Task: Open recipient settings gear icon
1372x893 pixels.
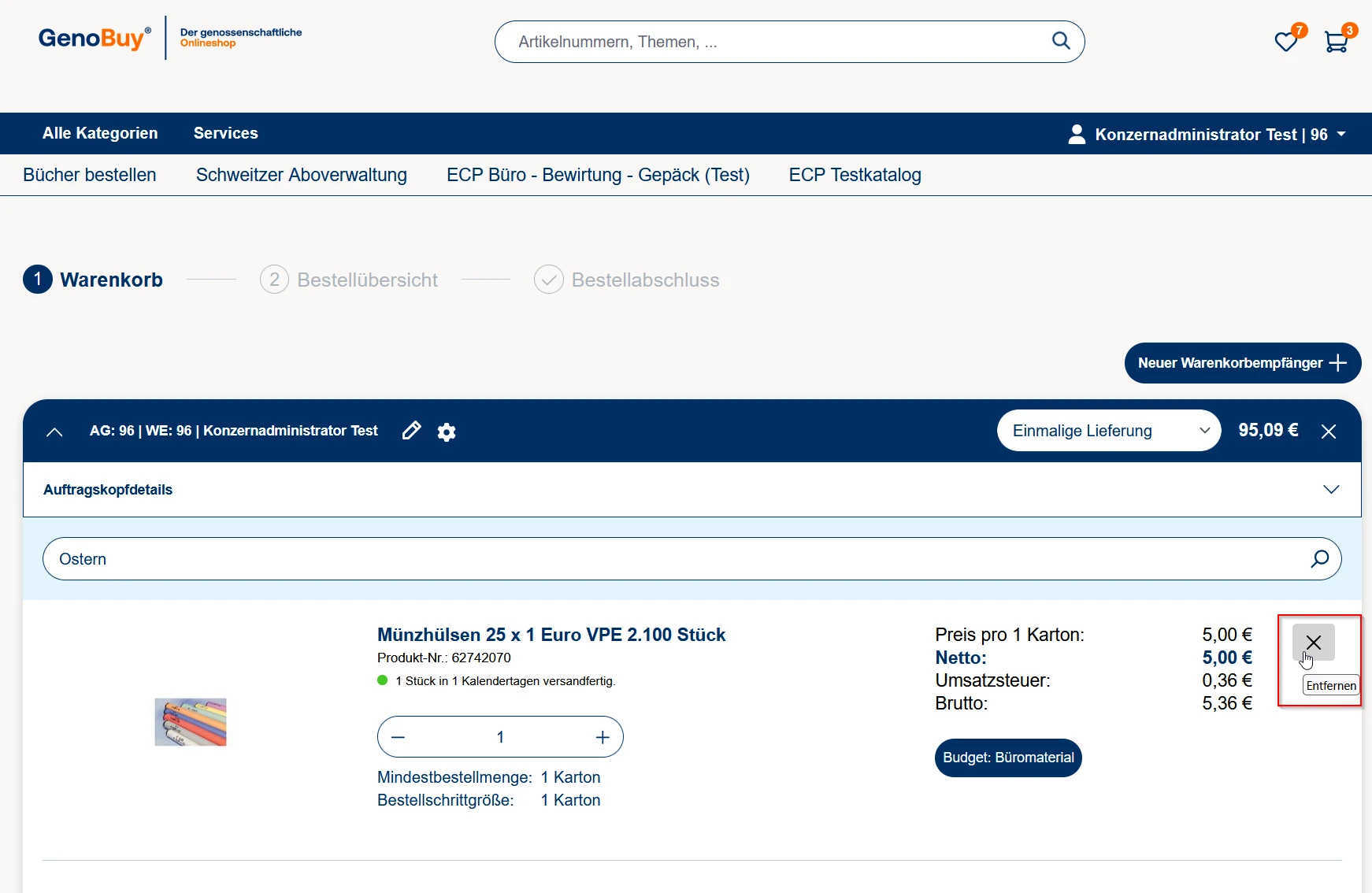Action: coord(447,432)
